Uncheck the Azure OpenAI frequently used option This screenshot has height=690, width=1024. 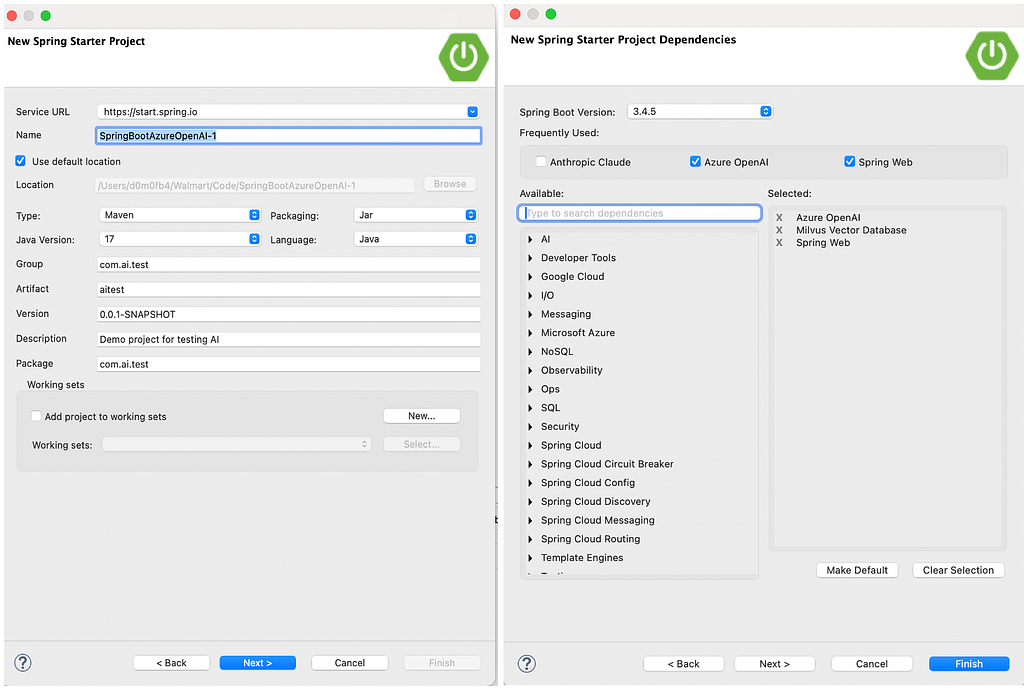click(x=696, y=161)
